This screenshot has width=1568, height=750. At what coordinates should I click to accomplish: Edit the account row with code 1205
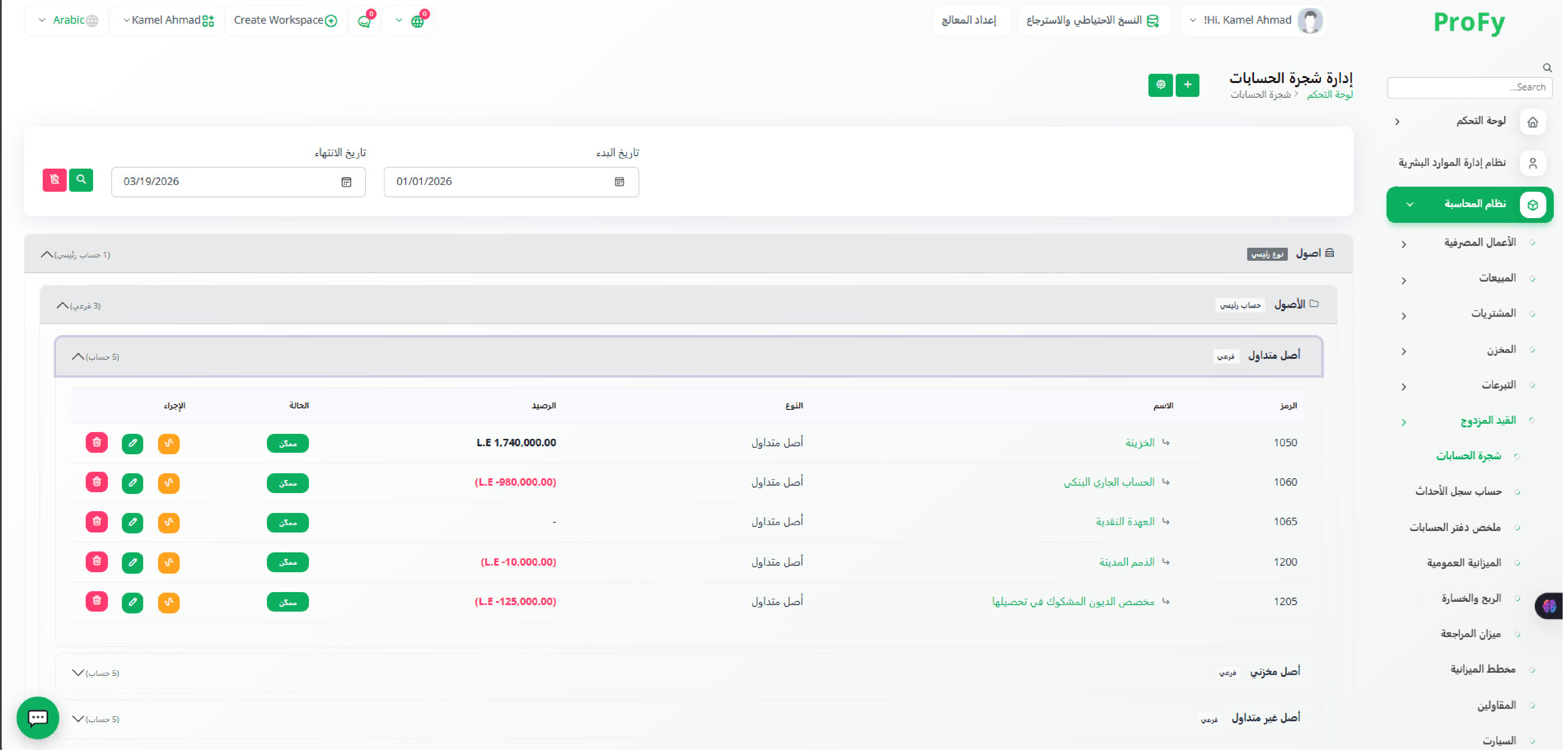click(133, 602)
